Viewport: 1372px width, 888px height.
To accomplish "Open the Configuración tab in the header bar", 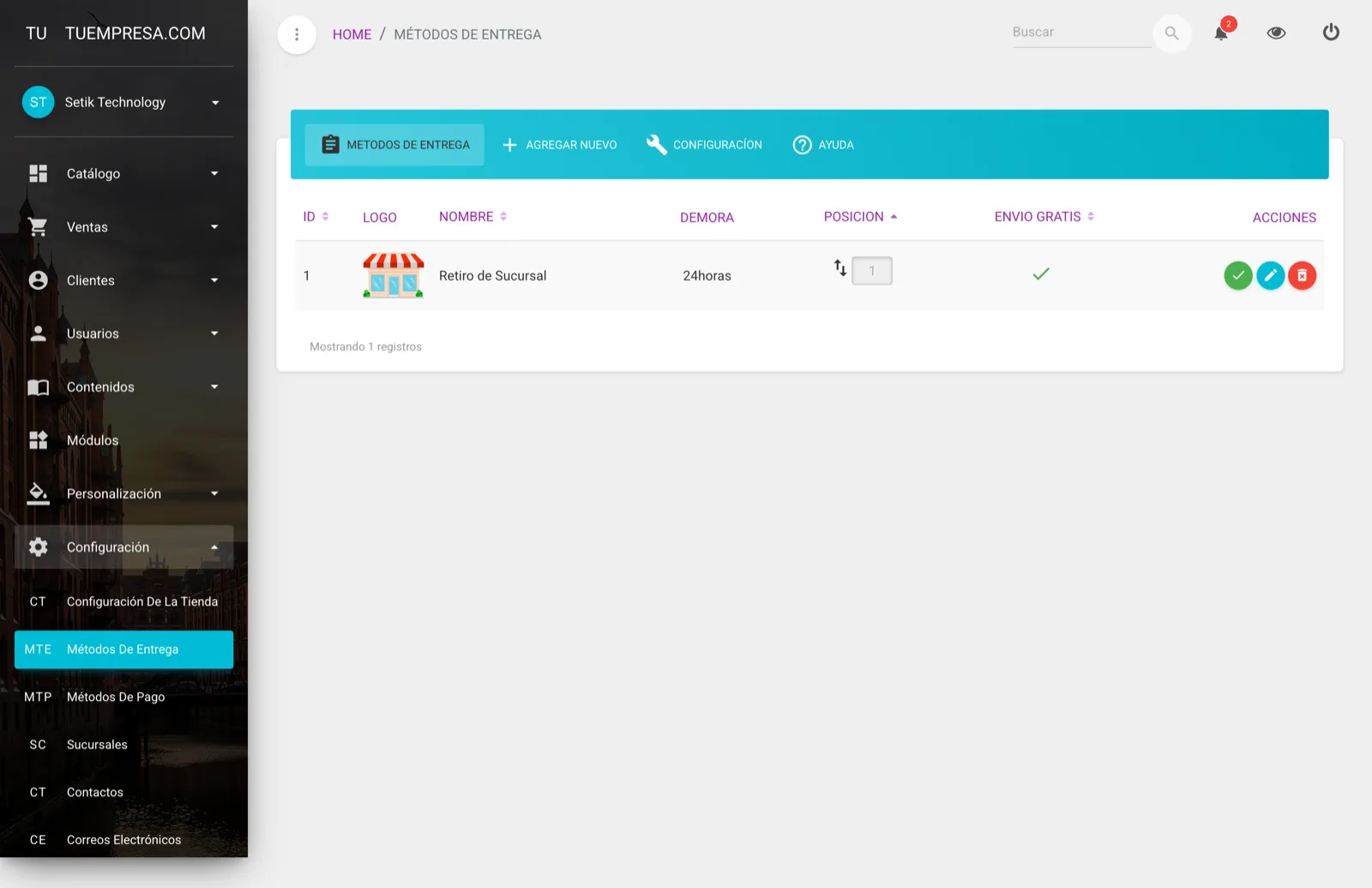I will (704, 145).
